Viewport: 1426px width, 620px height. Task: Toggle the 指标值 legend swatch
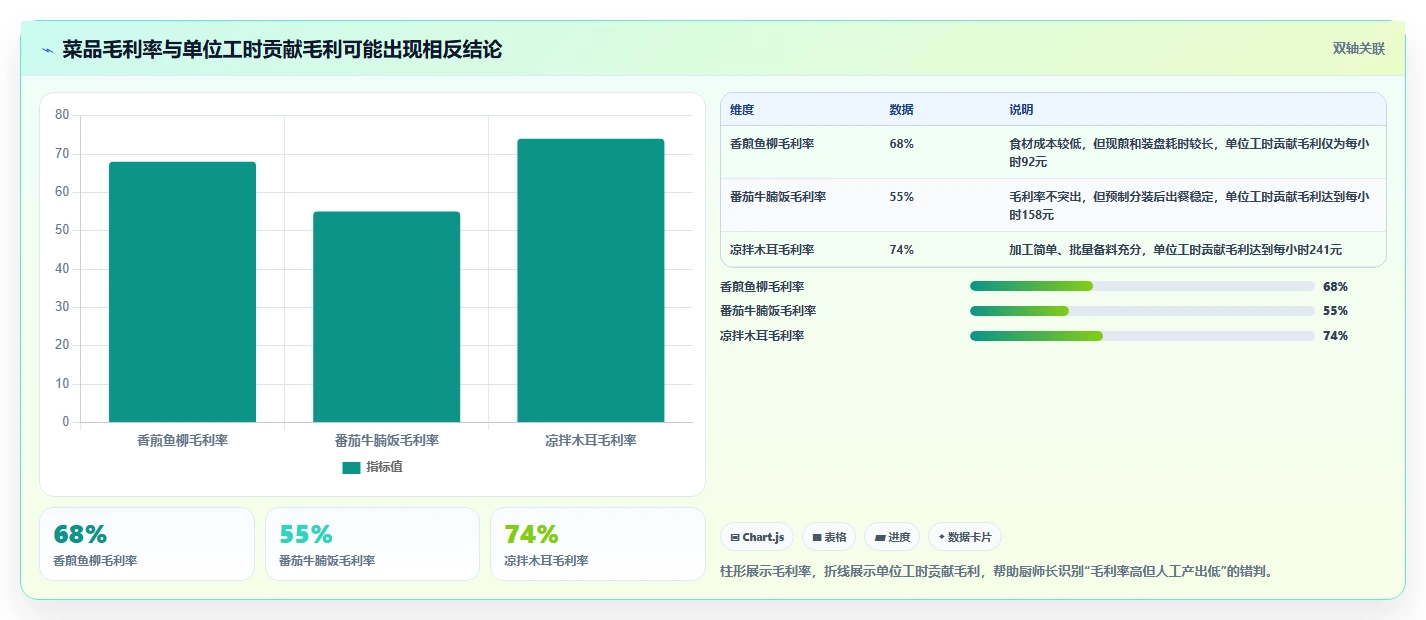pyautogui.click(x=351, y=467)
